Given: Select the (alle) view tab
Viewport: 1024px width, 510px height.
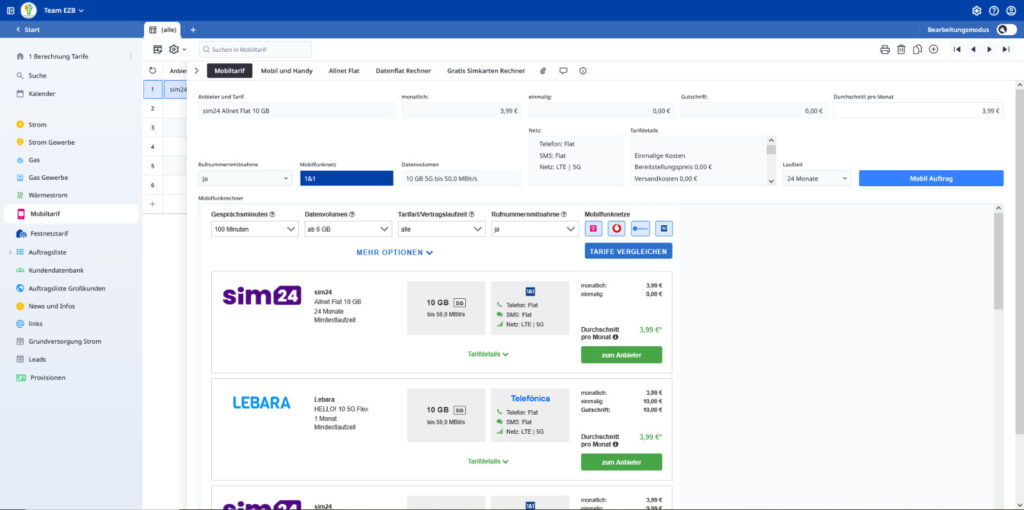Looking at the screenshot, I should (x=163, y=30).
